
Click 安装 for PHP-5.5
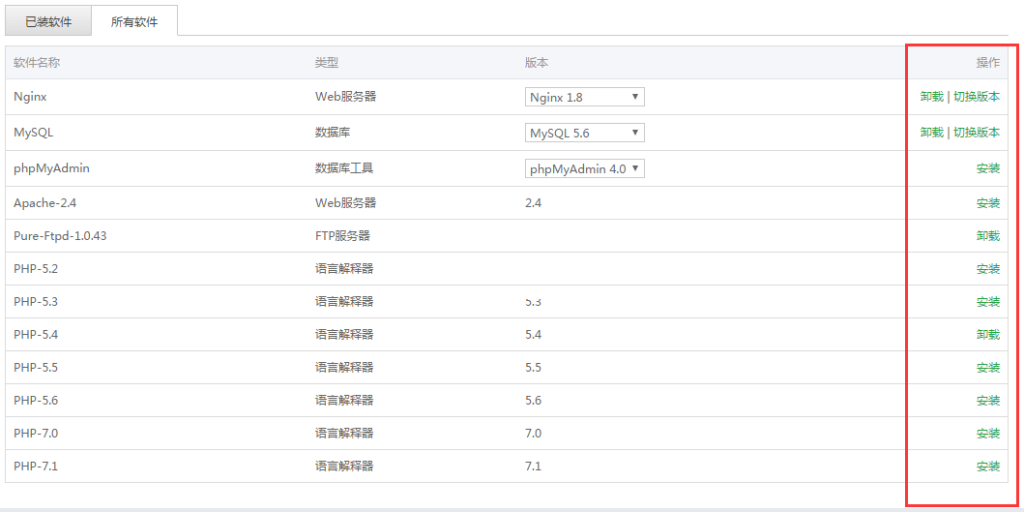click(x=988, y=368)
